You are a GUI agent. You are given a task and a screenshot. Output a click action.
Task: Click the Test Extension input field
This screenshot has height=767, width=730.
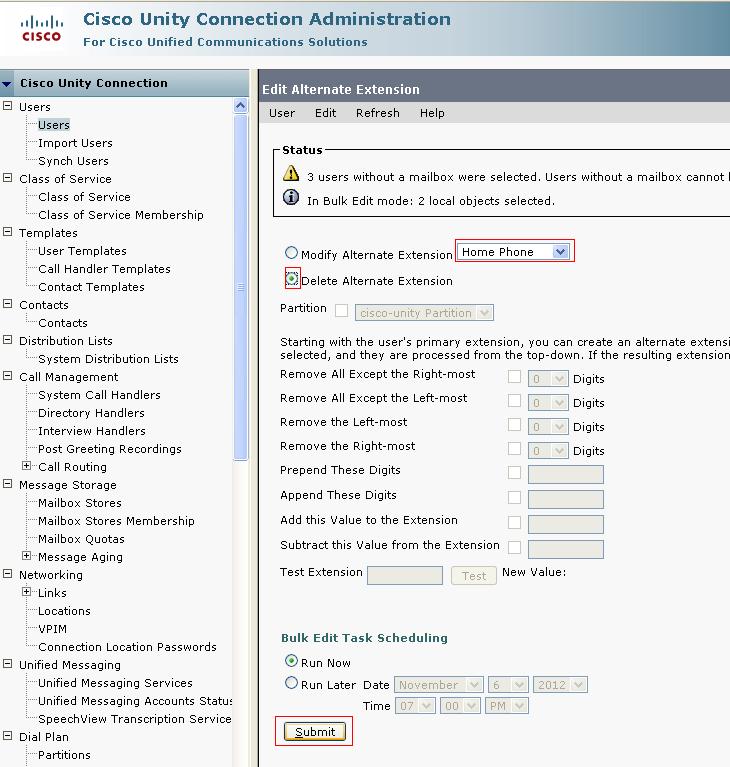coord(405,575)
